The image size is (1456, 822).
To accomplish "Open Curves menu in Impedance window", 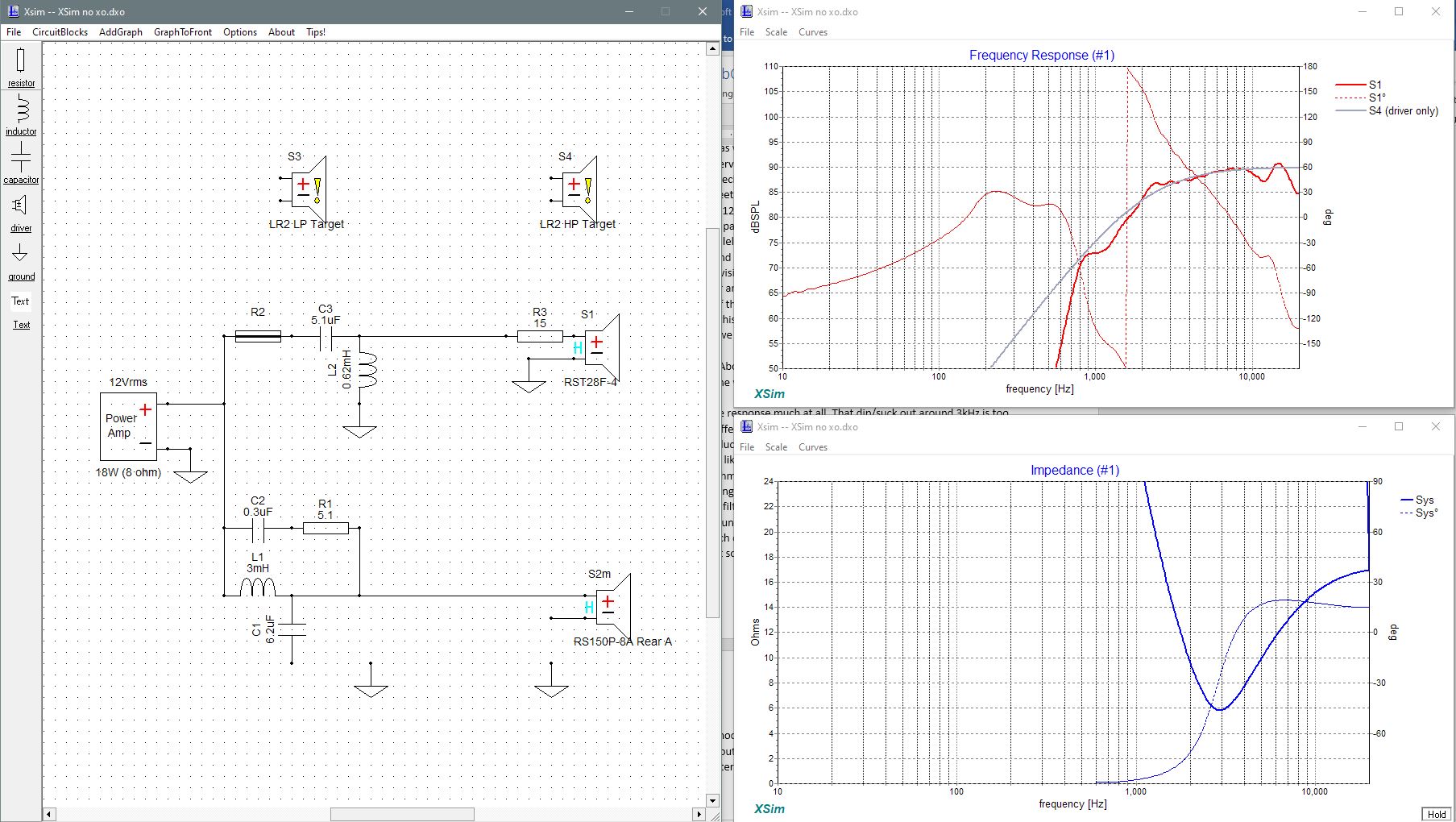I will (813, 447).
